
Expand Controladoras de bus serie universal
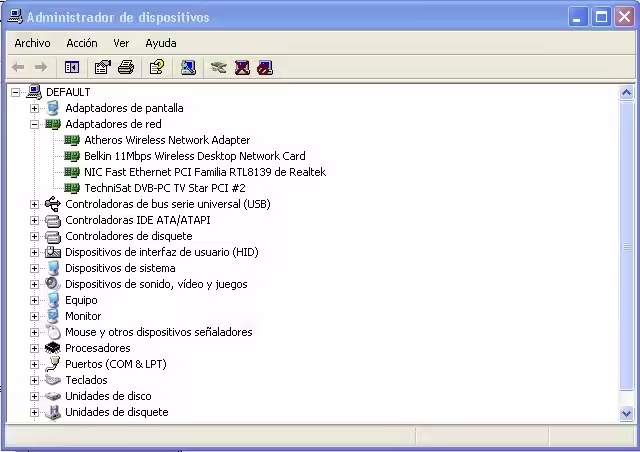tap(35, 204)
